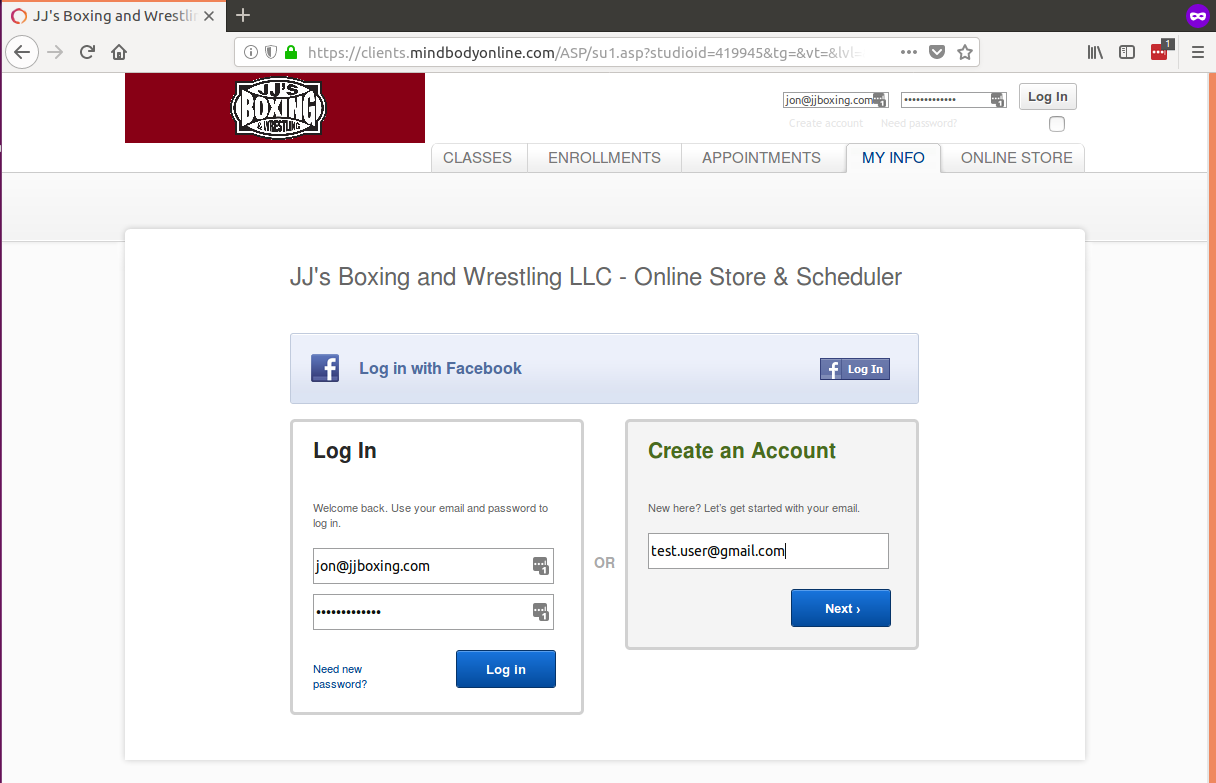This screenshot has height=783, width=1216.
Task: Click the Facebook Log In button
Action: tap(855, 369)
